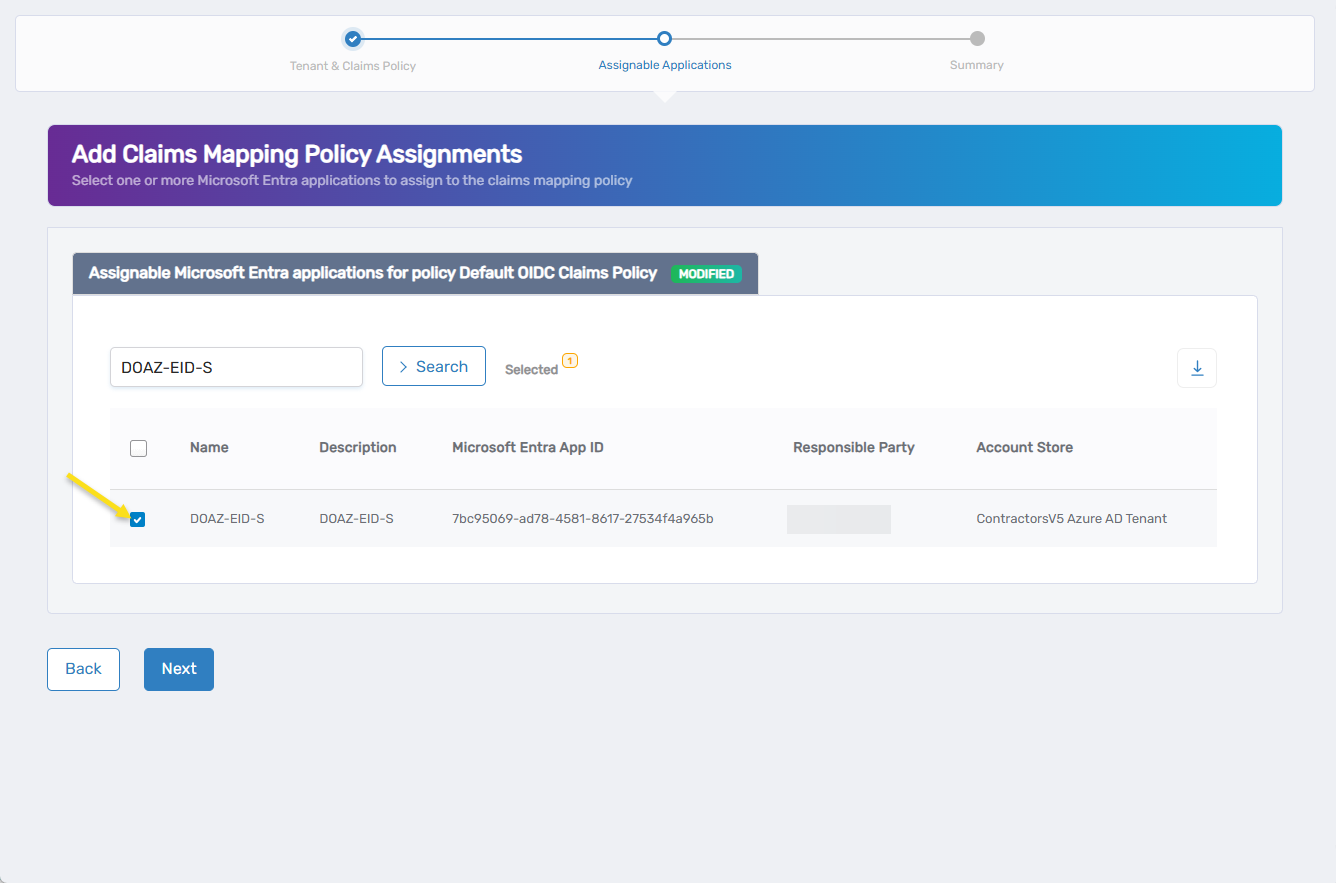Click the Summary step circle
The height and width of the screenshot is (883, 1336).
click(976, 38)
